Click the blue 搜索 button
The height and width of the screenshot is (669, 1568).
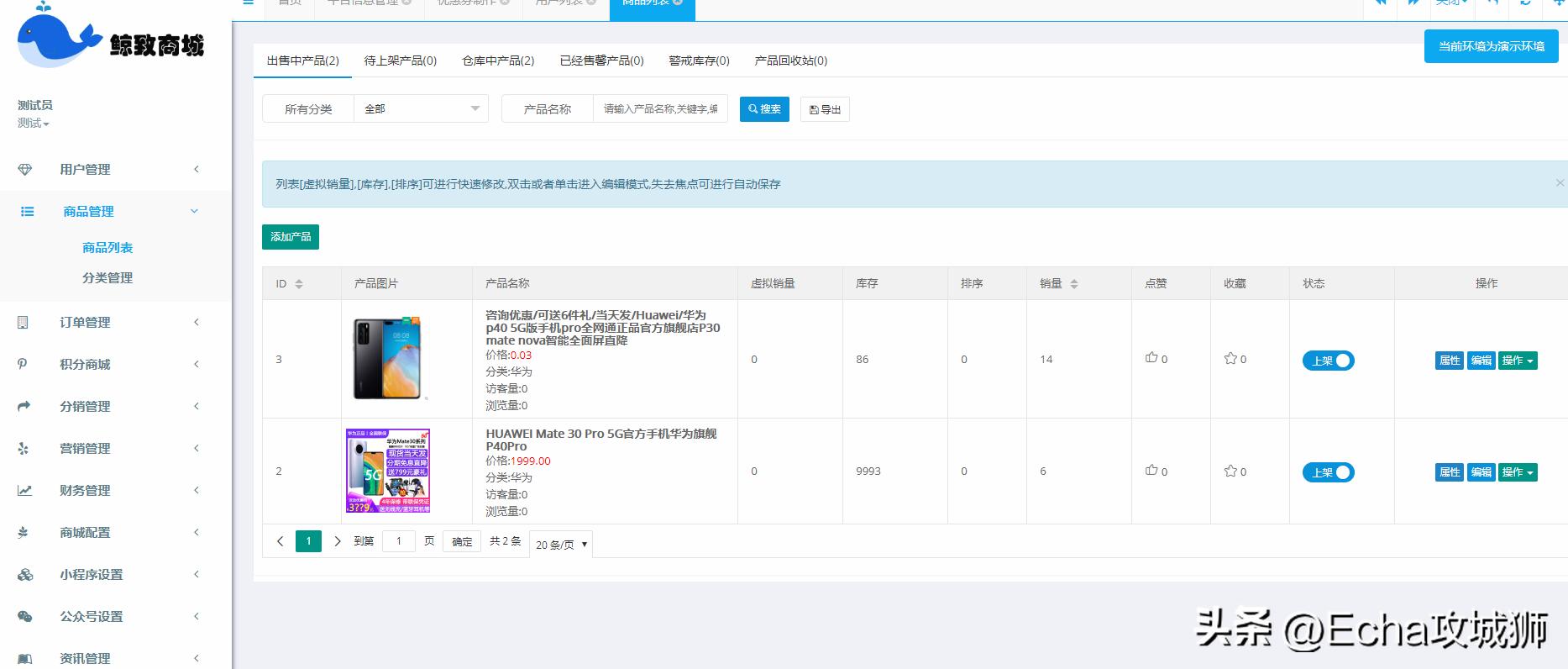[764, 109]
